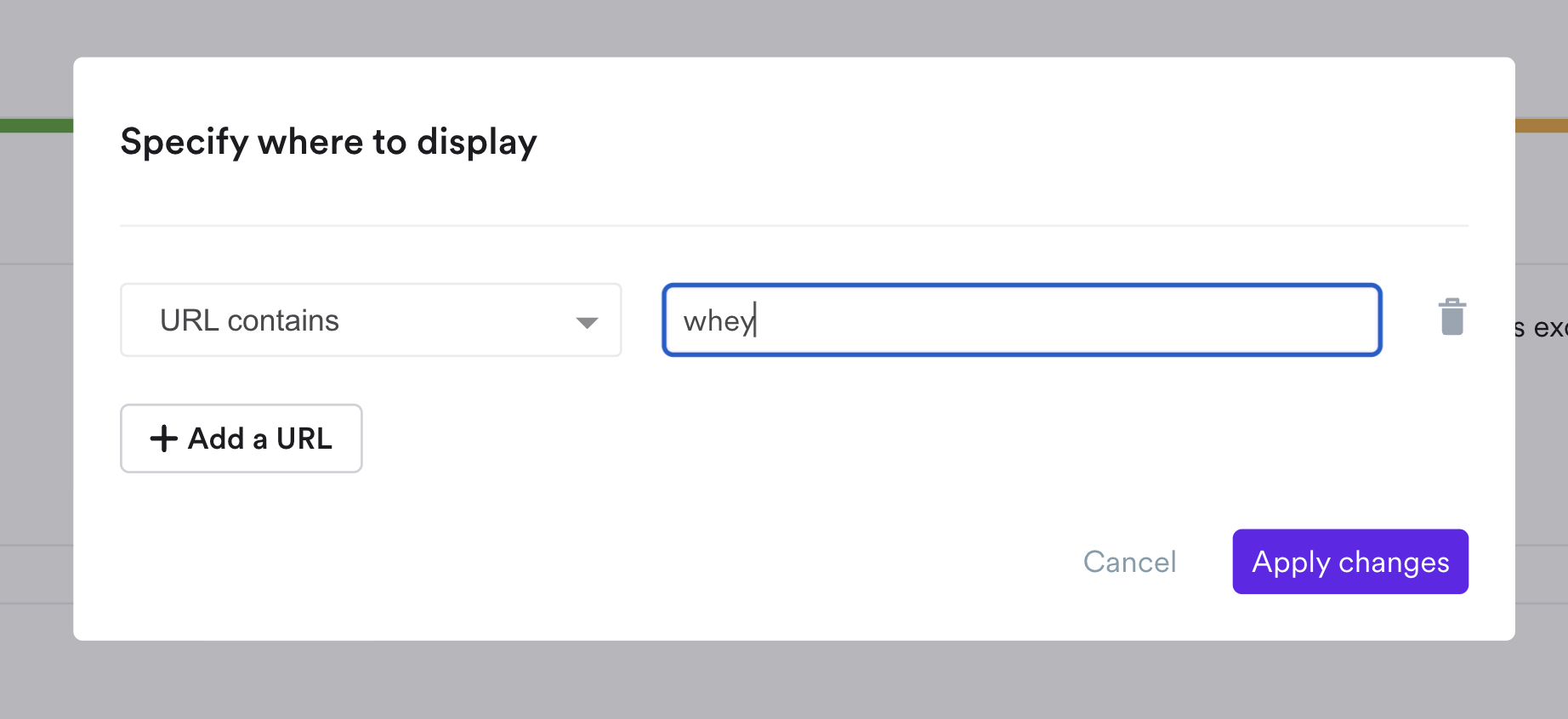Select the "URL contains" label text

click(x=249, y=320)
